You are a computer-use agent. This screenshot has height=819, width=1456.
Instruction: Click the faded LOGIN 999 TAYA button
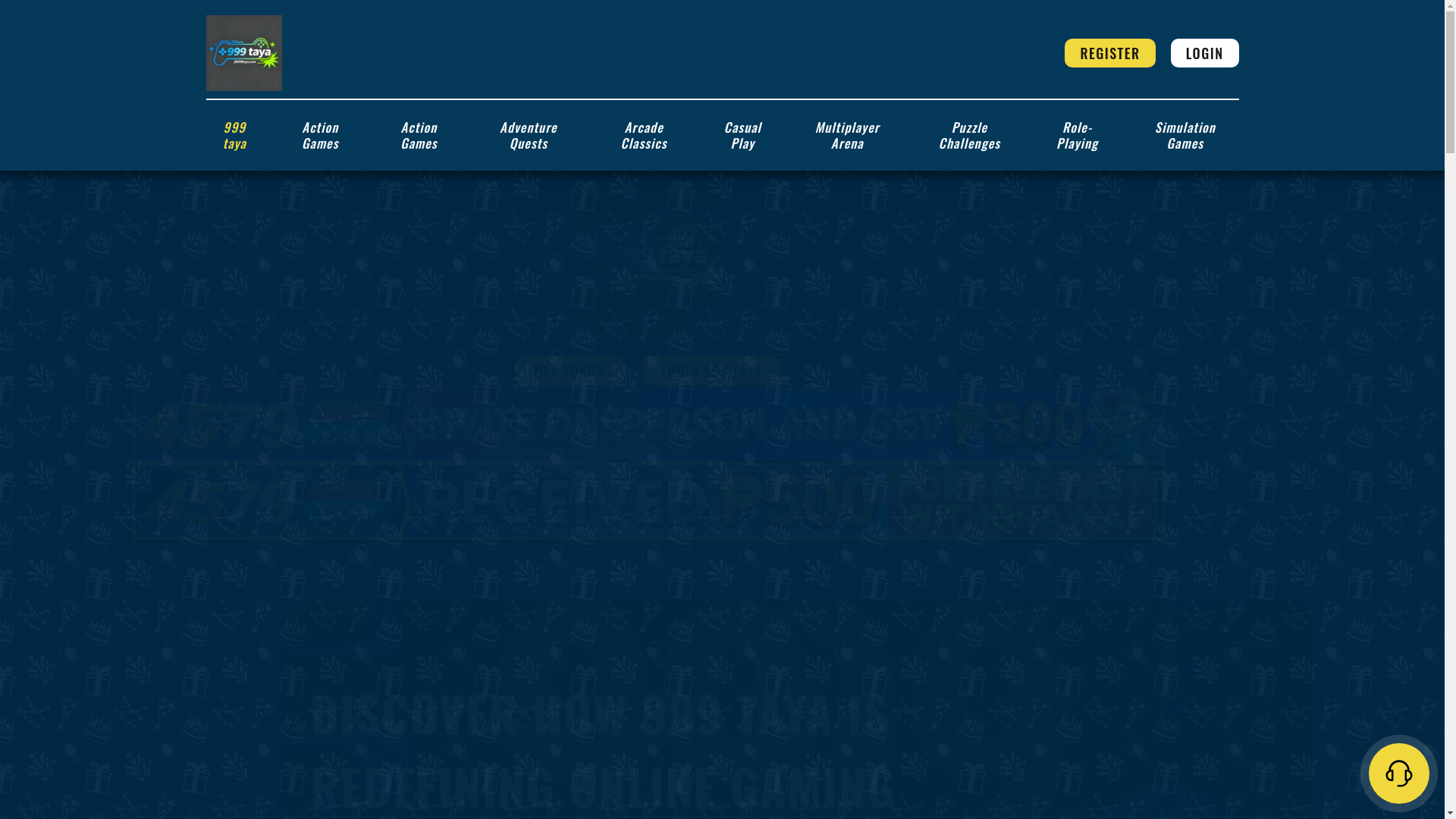711,371
